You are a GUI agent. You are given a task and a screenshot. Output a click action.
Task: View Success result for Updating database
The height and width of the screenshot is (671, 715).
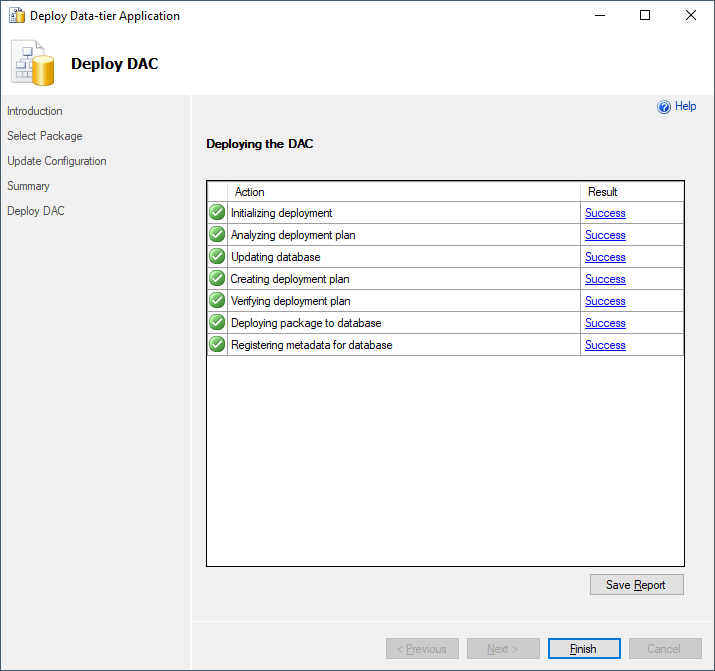pyautogui.click(x=605, y=257)
